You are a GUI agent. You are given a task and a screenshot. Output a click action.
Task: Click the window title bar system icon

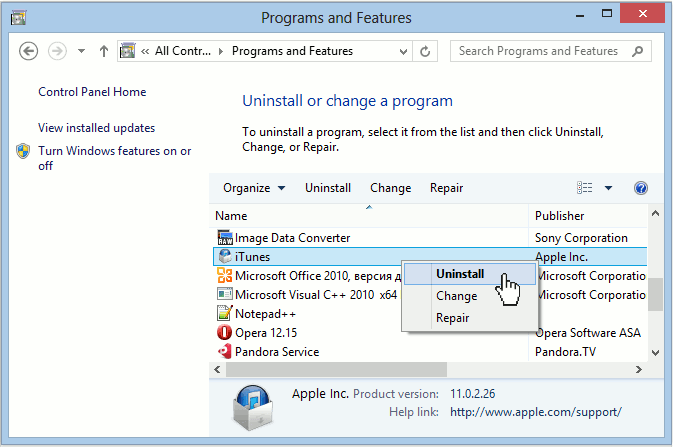click(18, 18)
